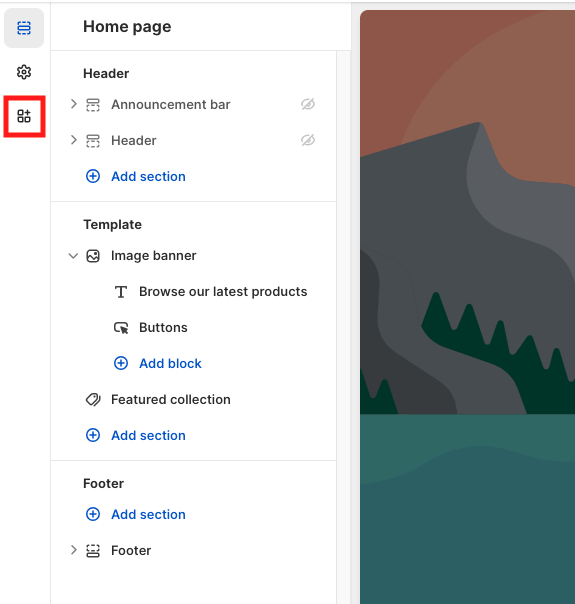The image size is (575, 604).
Task: Click the Featured collection tag icon
Action: (x=93, y=400)
